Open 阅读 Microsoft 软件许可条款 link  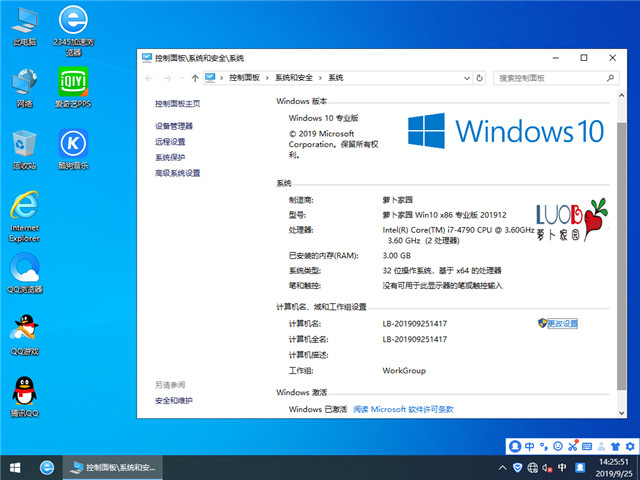403,409
